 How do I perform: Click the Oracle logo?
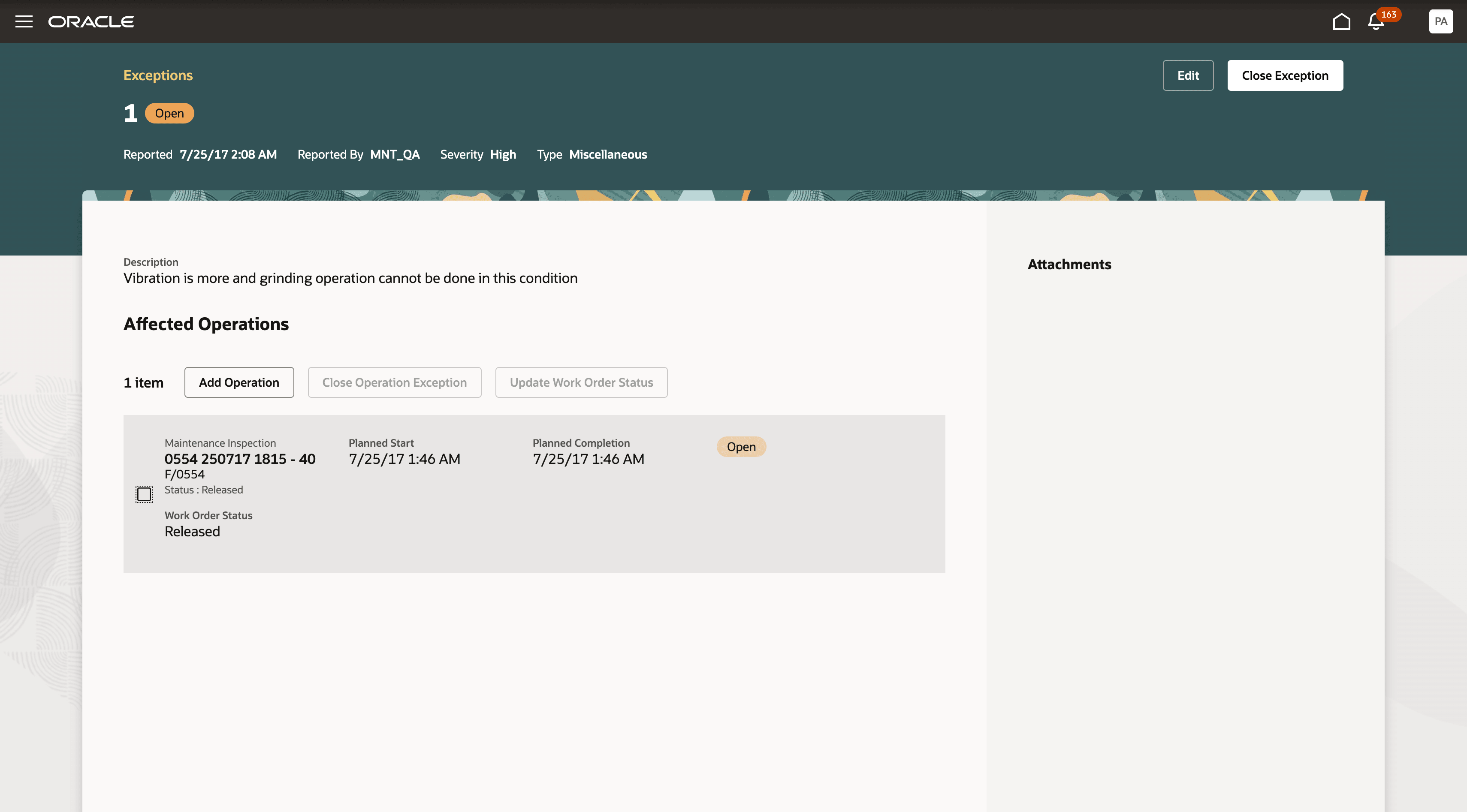pos(91,21)
